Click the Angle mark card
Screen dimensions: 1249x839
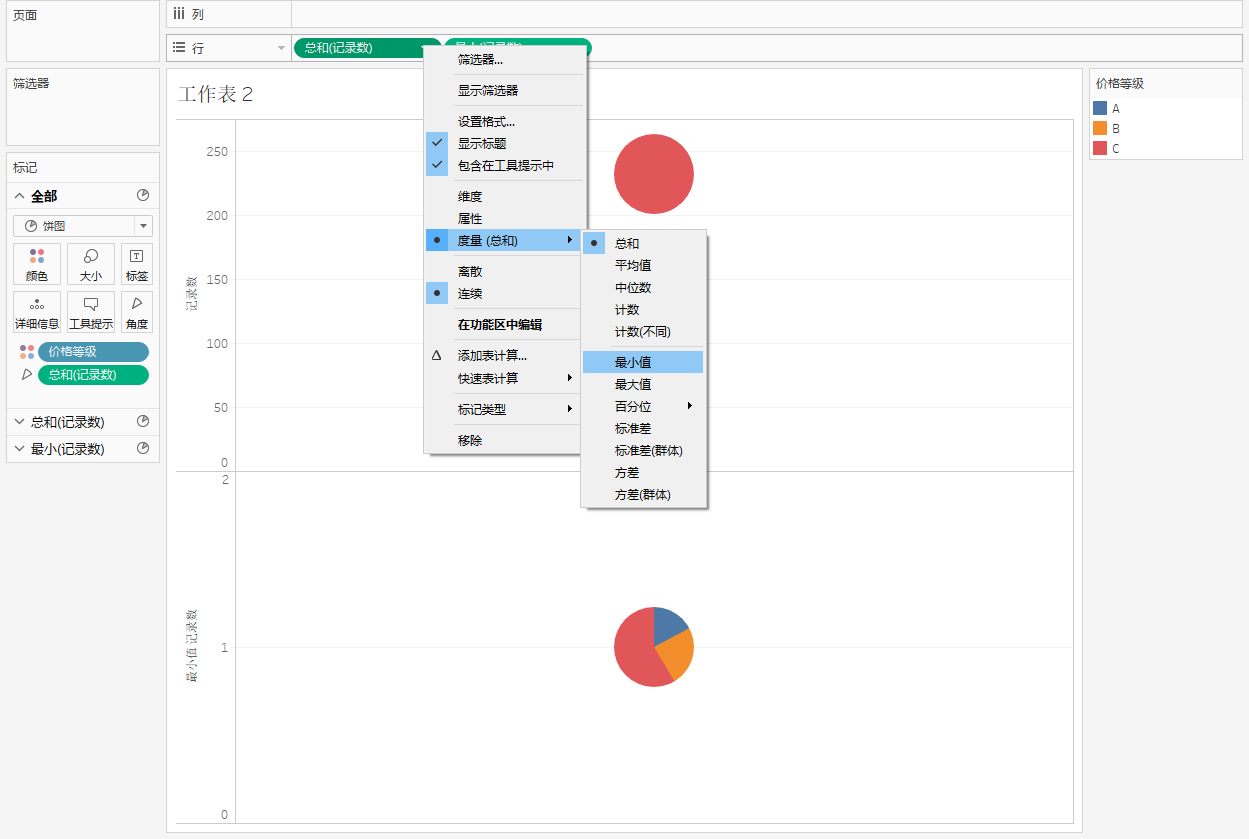pos(137,312)
